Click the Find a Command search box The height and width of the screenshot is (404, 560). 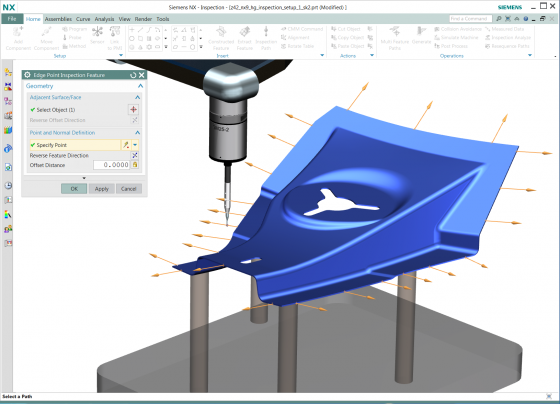470,19
